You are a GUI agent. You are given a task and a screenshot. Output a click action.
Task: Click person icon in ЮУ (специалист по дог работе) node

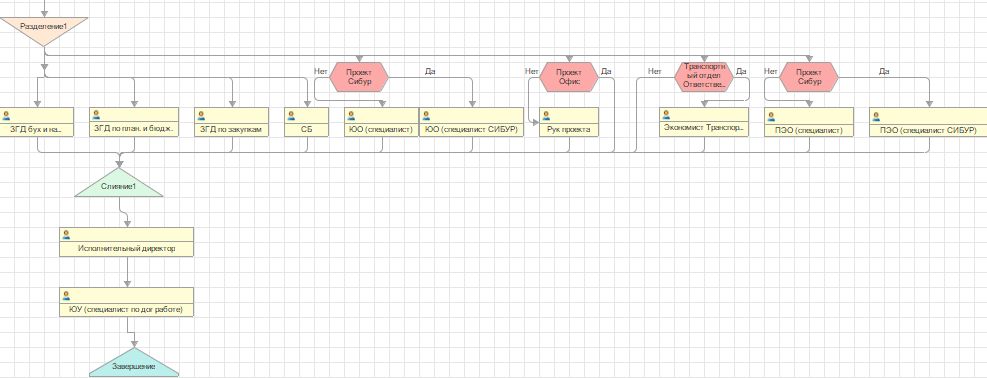click(67, 296)
